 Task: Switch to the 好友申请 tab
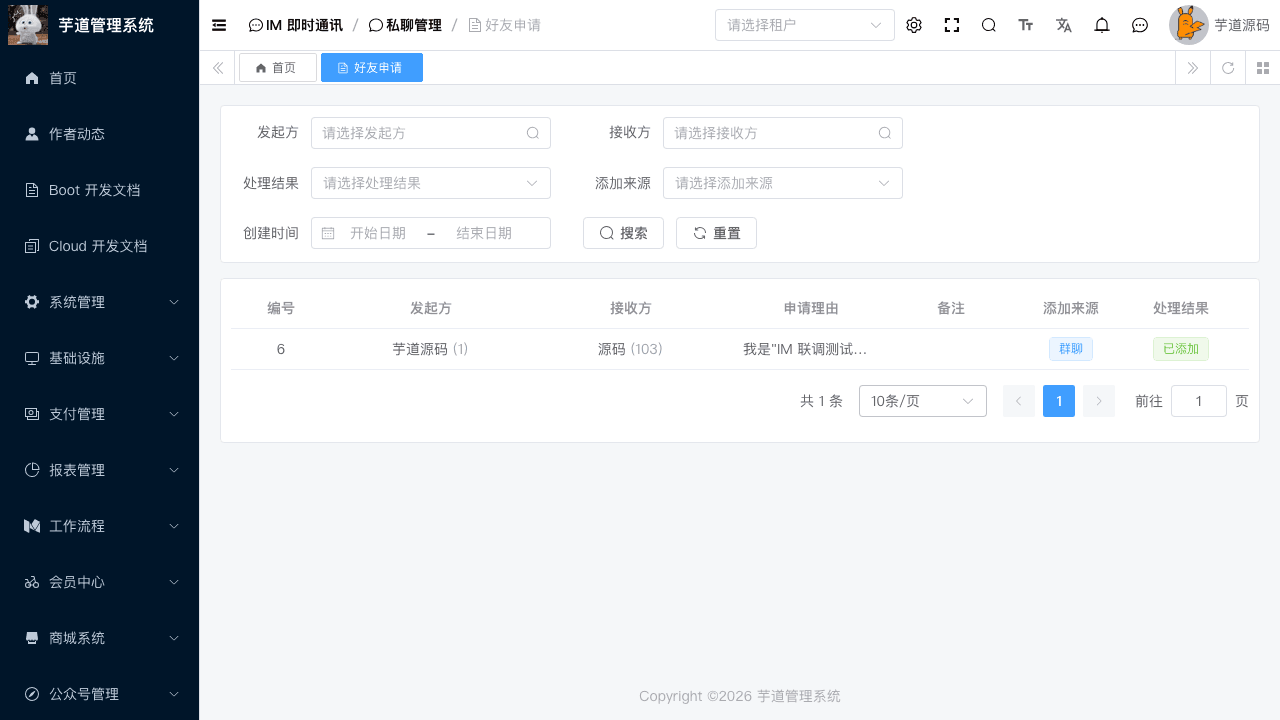[x=372, y=68]
